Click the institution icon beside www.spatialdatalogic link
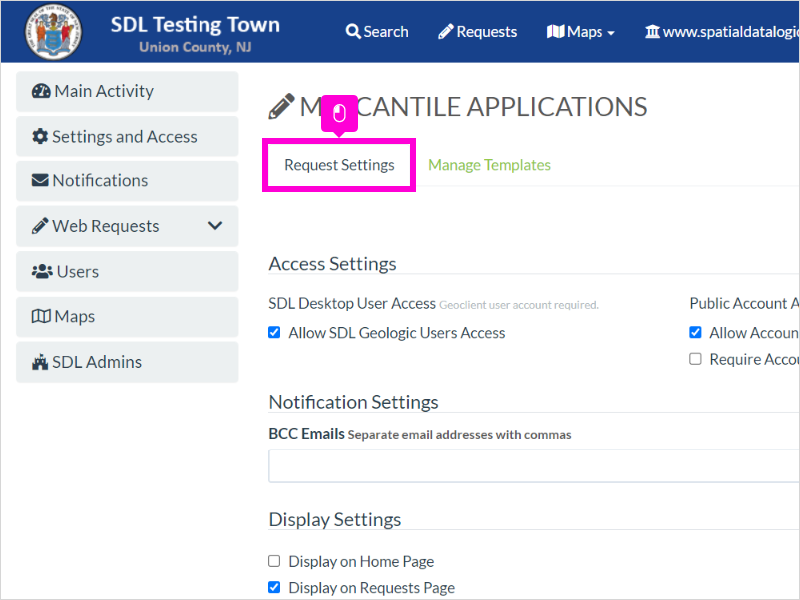 tap(652, 32)
